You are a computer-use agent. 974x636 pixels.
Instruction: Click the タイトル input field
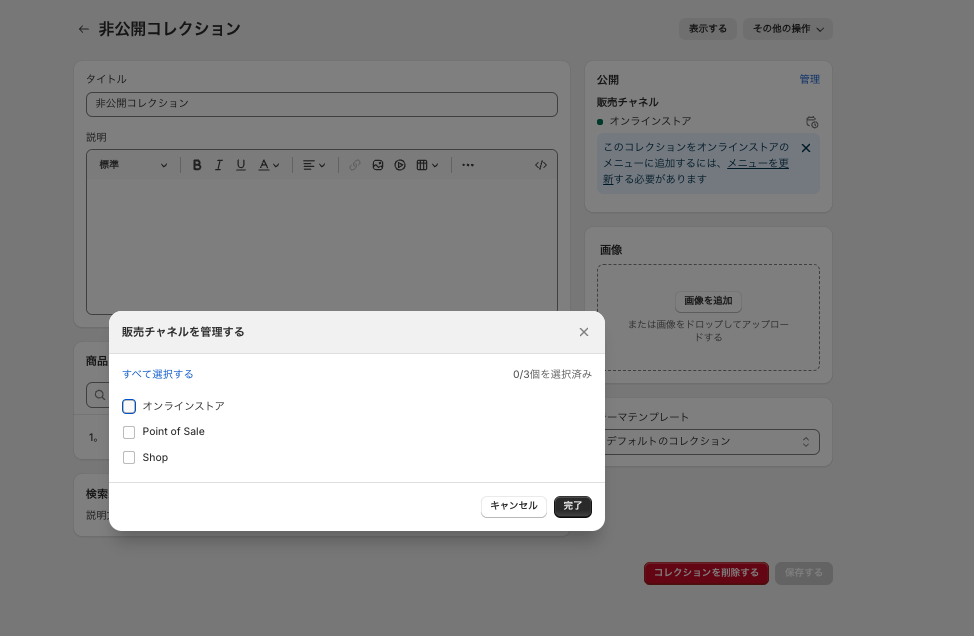coord(322,104)
